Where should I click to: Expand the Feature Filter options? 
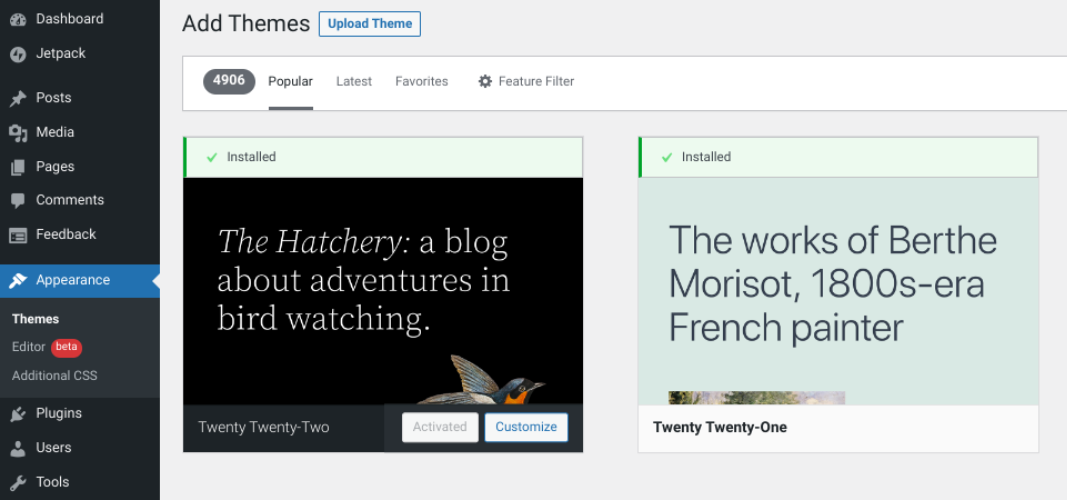coord(526,82)
